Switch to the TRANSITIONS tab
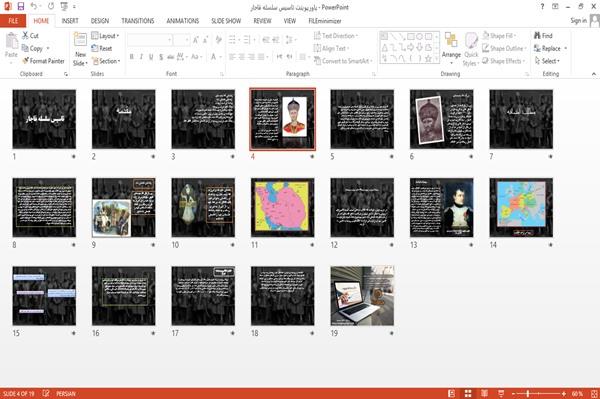The height and width of the screenshot is (399, 600). pyautogui.click(x=138, y=21)
